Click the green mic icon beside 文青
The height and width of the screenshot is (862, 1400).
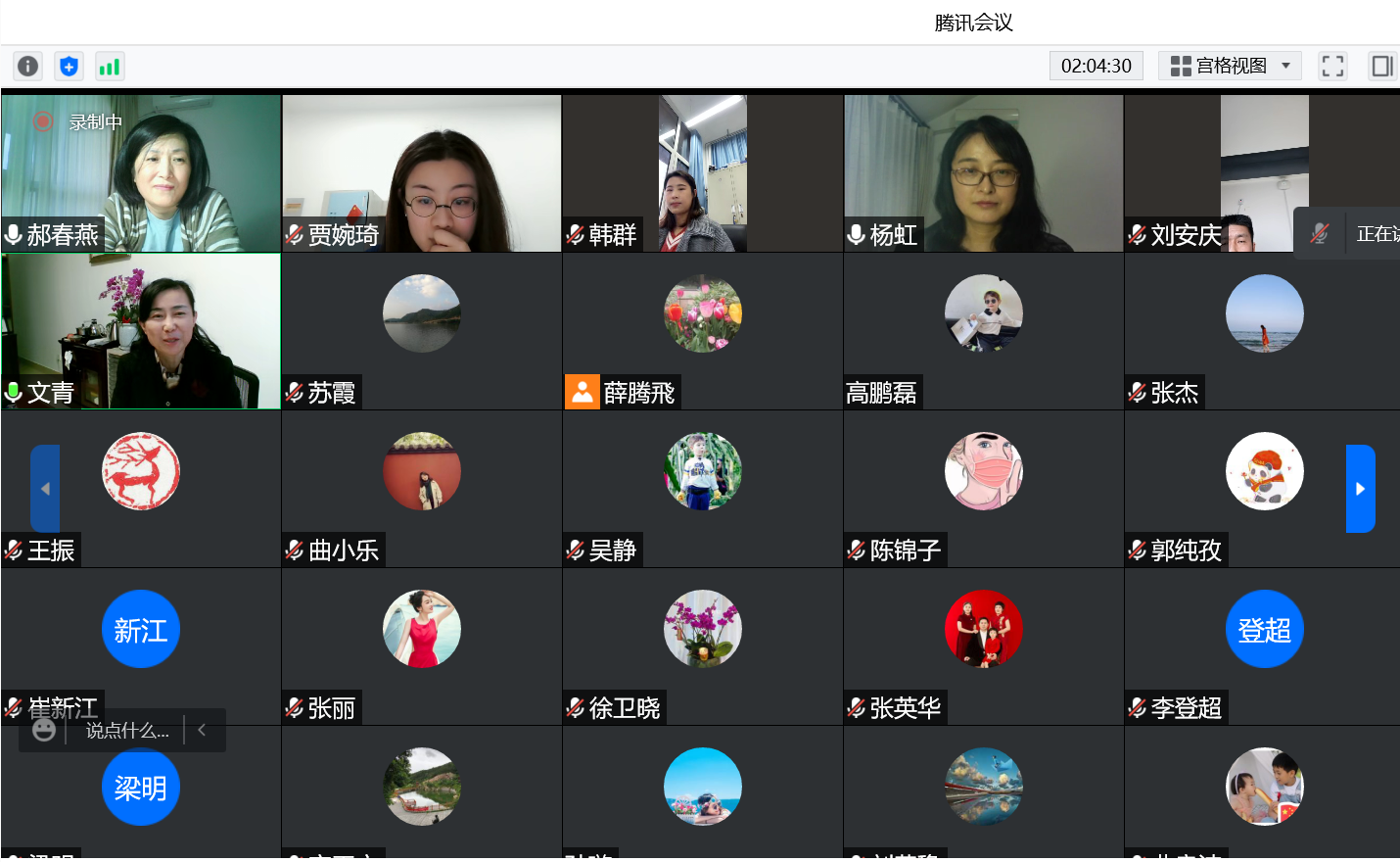coord(14,393)
